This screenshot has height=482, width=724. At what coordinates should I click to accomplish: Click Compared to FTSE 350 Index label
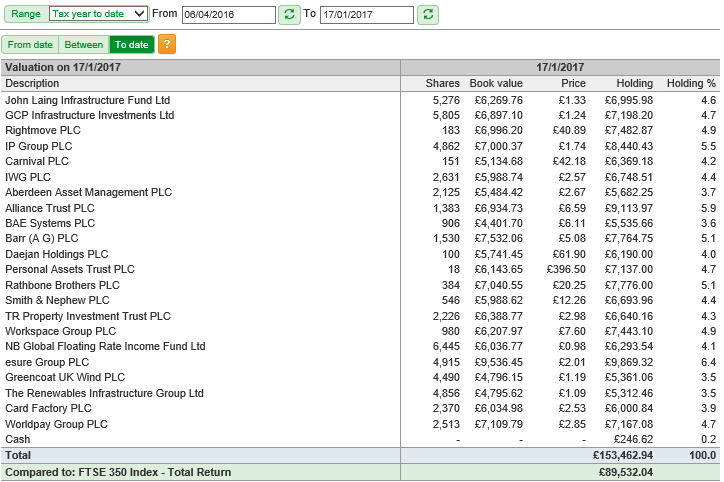(118, 472)
